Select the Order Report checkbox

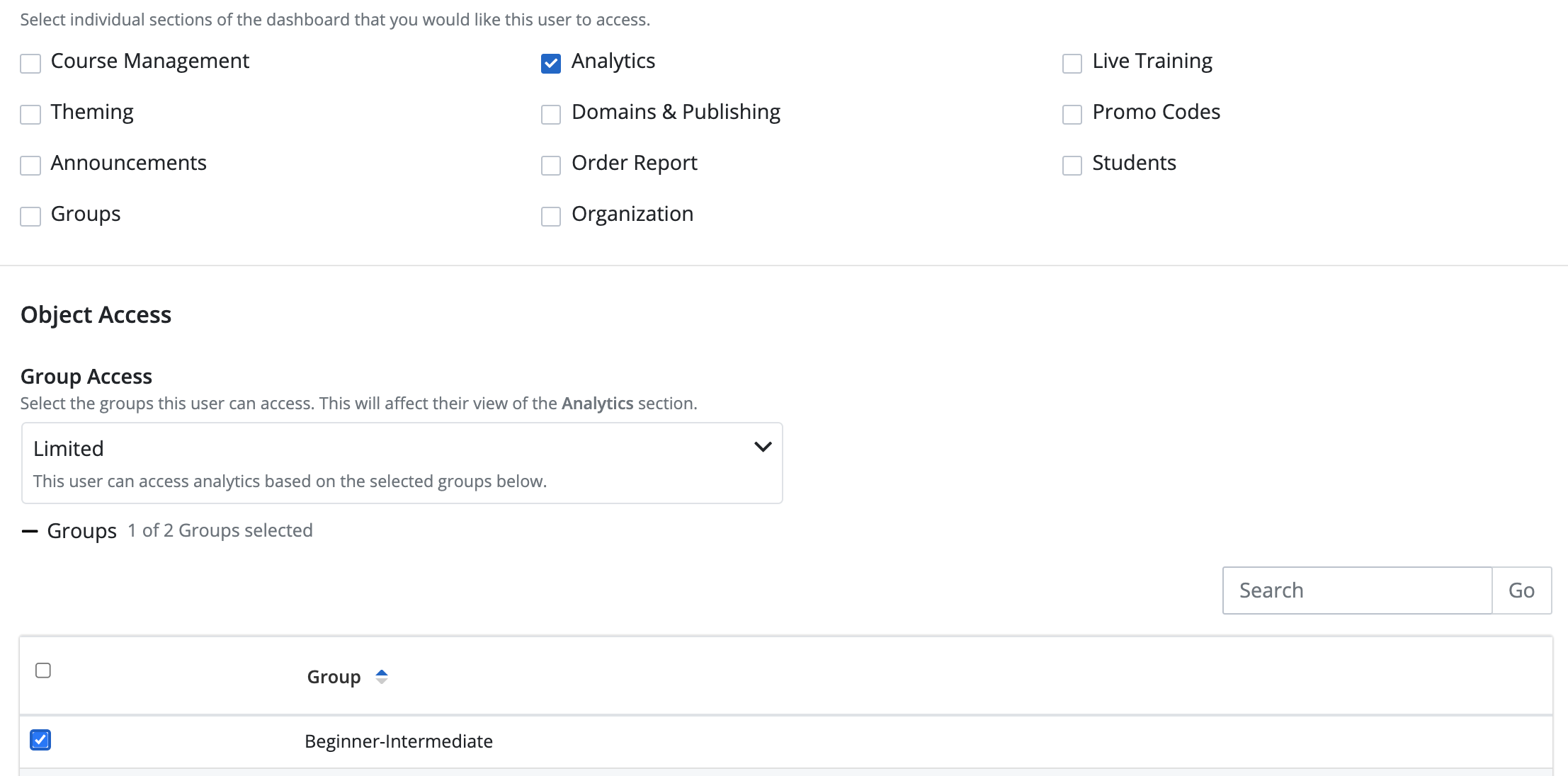(551, 166)
